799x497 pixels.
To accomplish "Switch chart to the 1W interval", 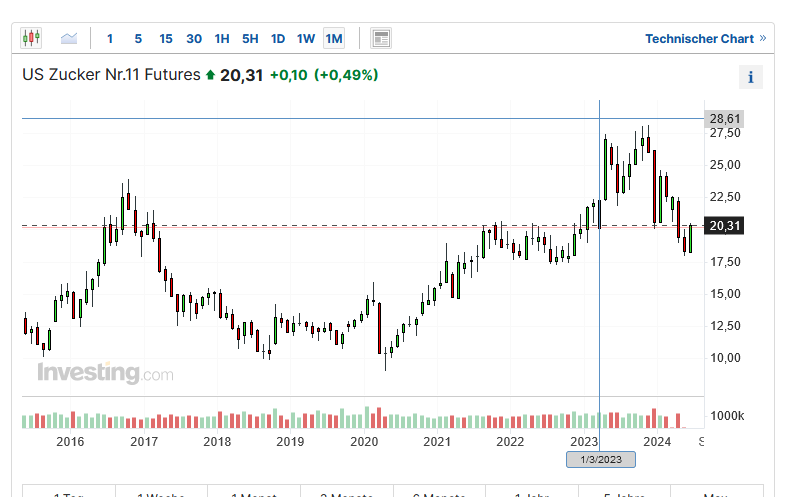I will (x=306, y=39).
